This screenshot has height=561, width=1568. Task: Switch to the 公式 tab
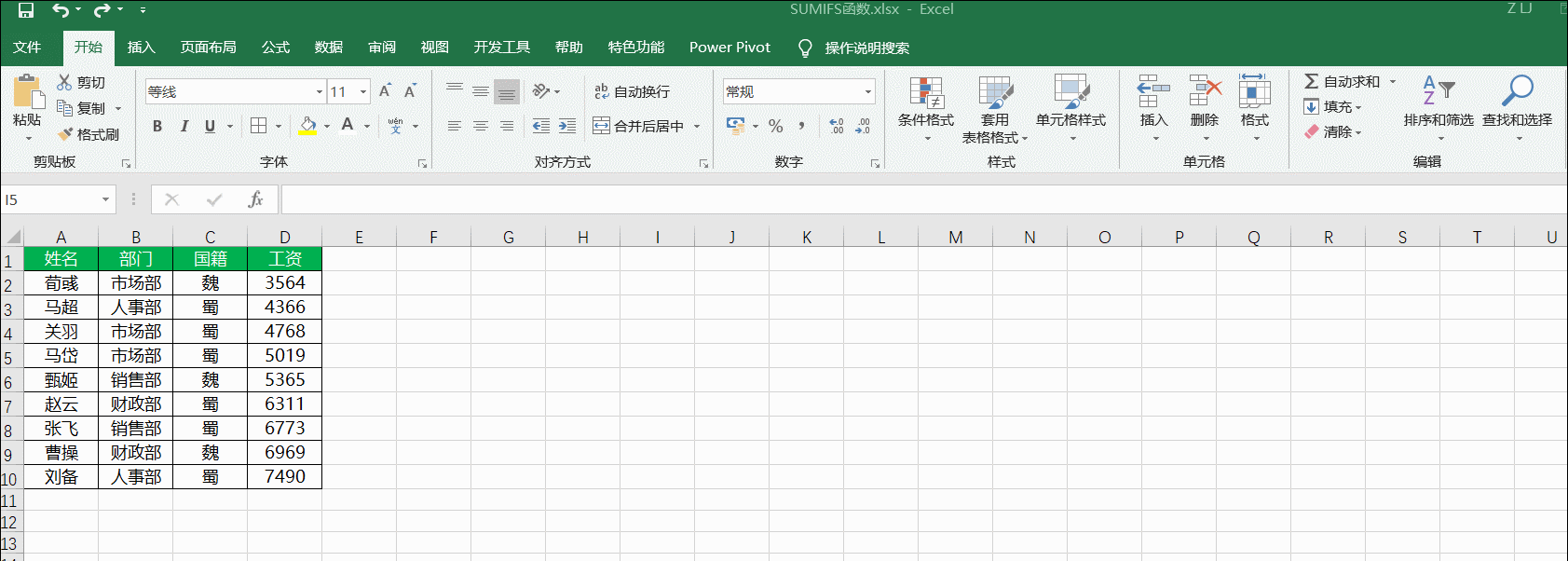click(275, 47)
